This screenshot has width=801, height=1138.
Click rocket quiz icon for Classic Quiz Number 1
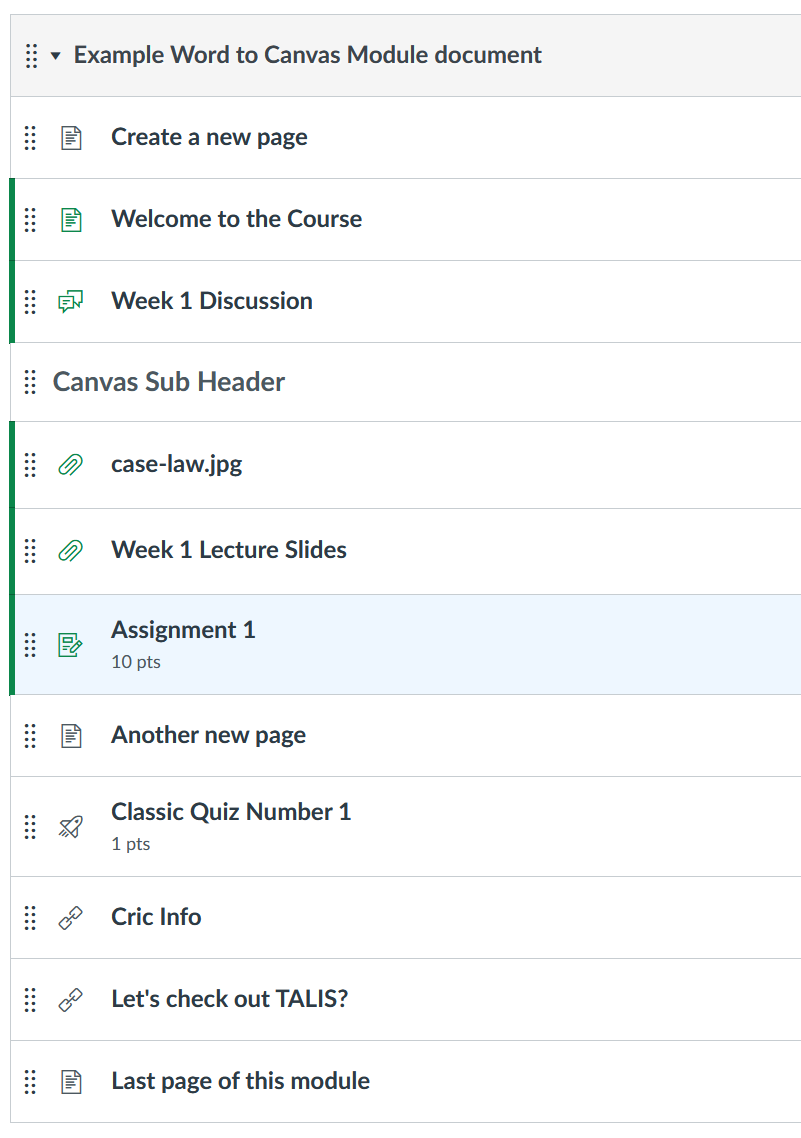[70, 827]
